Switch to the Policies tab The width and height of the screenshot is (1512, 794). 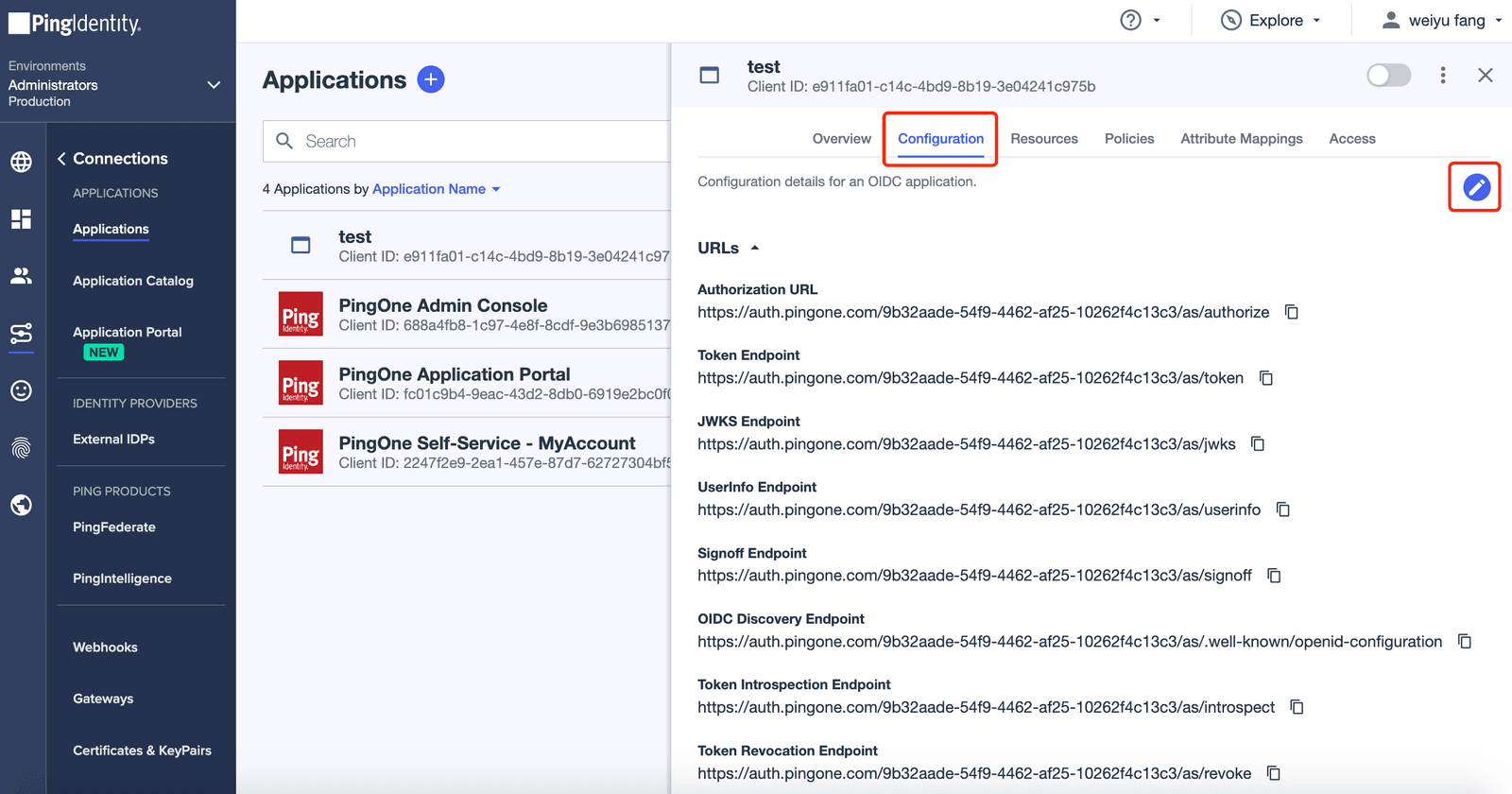tap(1129, 139)
